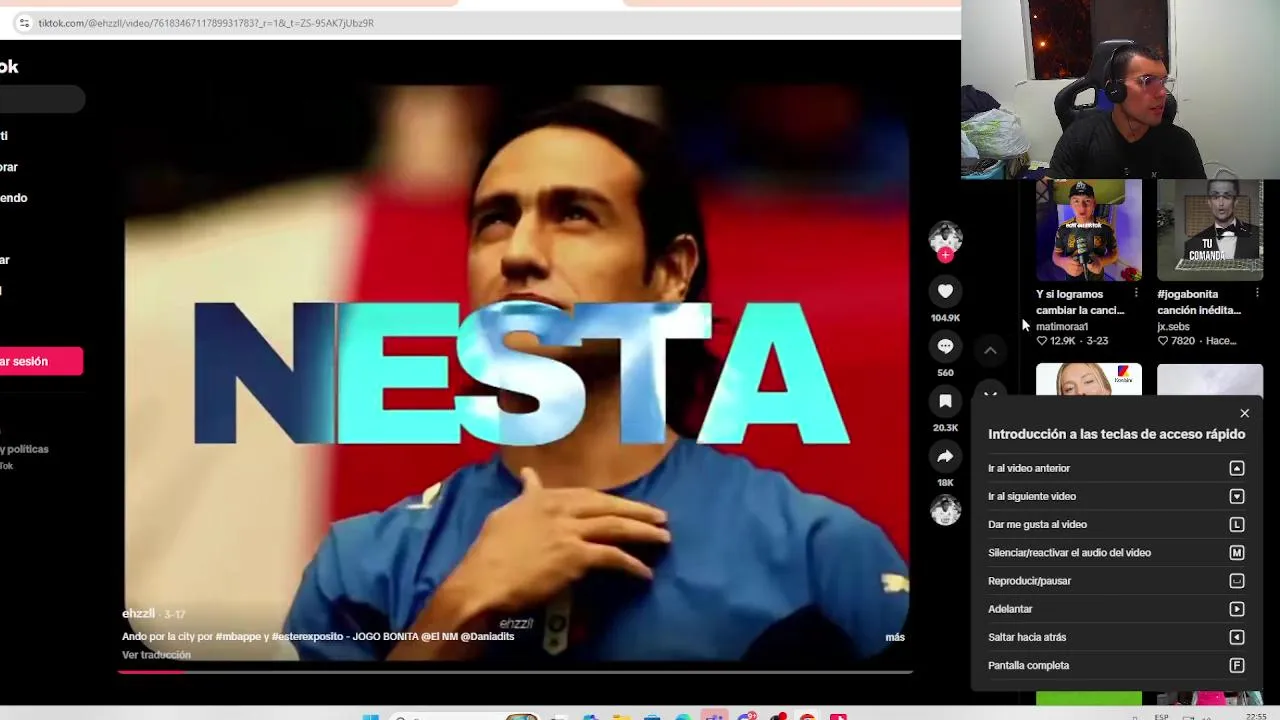Click 'Ir al video anterior' shortcut row text
This screenshot has width=1280, height=720.
(x=1029, y=468)
